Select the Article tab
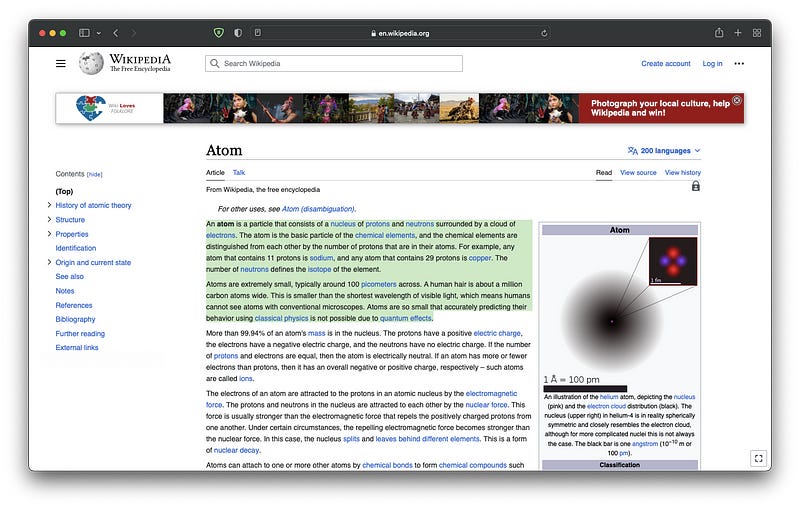 215,173
